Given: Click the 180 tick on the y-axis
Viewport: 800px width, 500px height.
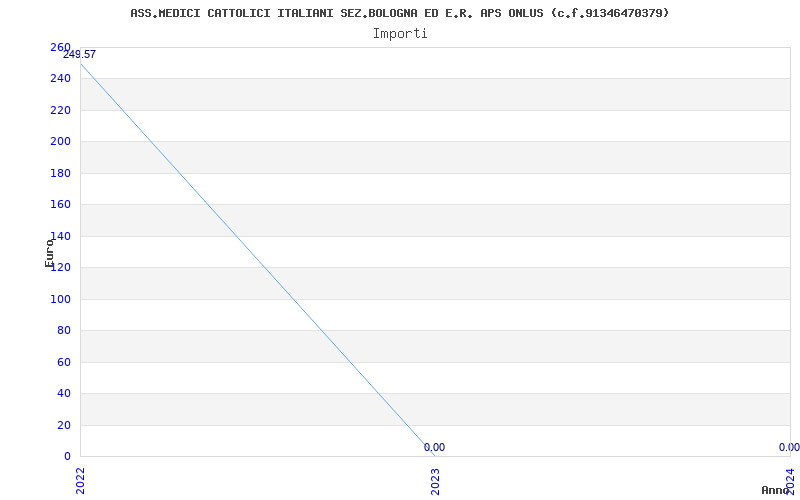Looking at the screenshot, I should pyautogui.click(x=60, y=173).
